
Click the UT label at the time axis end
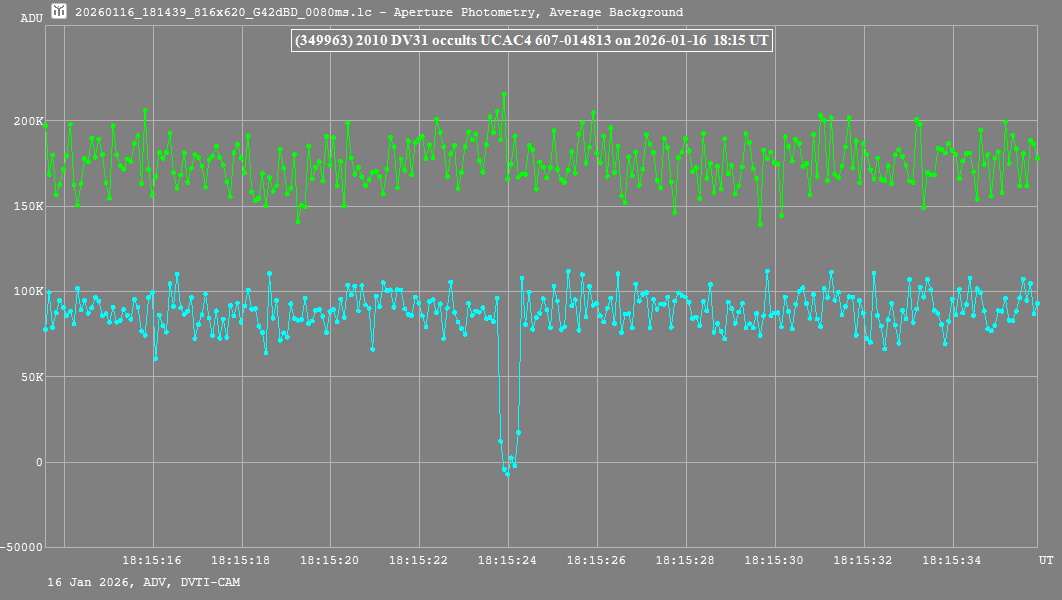click(1045, 561)
